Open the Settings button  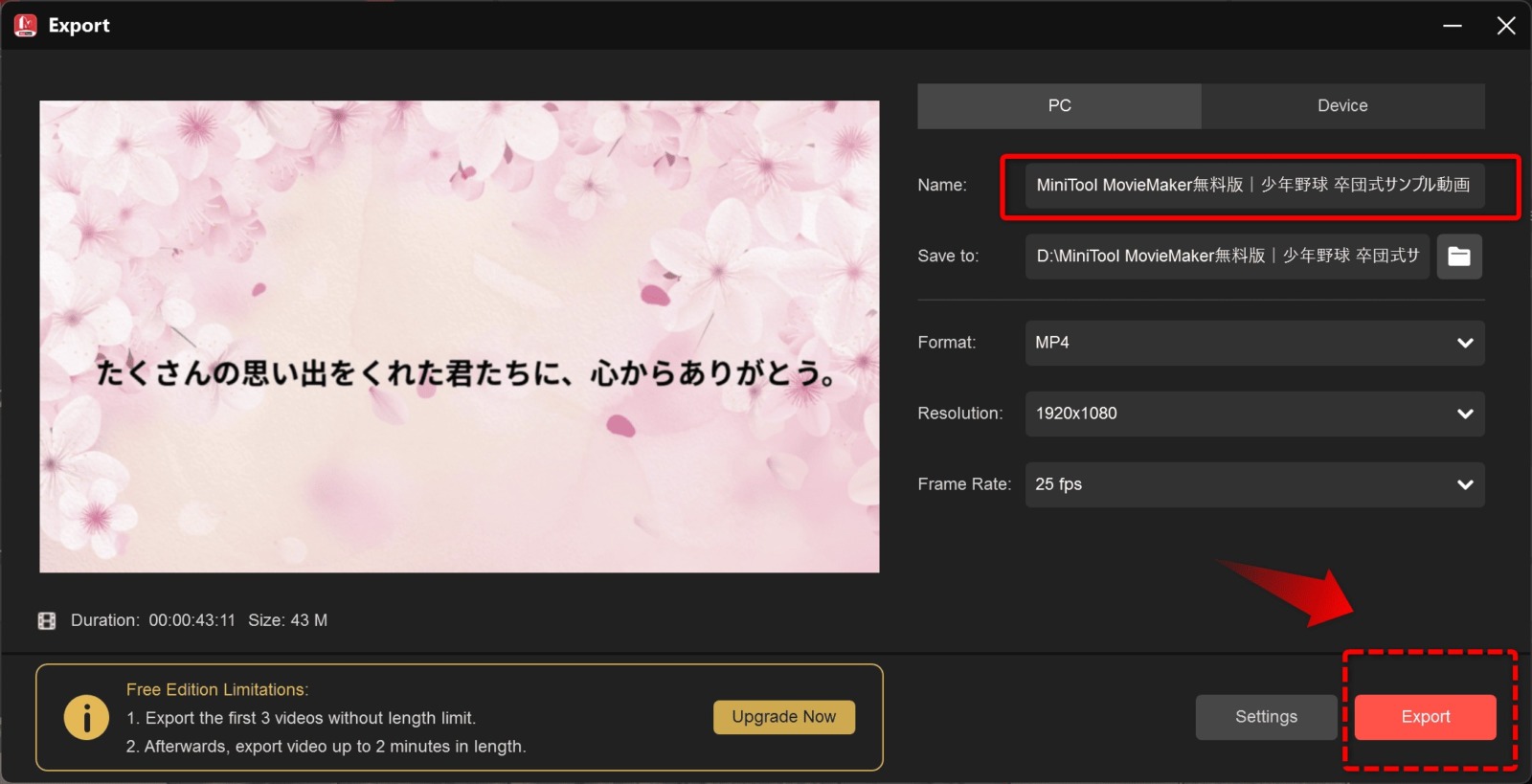1266,717
